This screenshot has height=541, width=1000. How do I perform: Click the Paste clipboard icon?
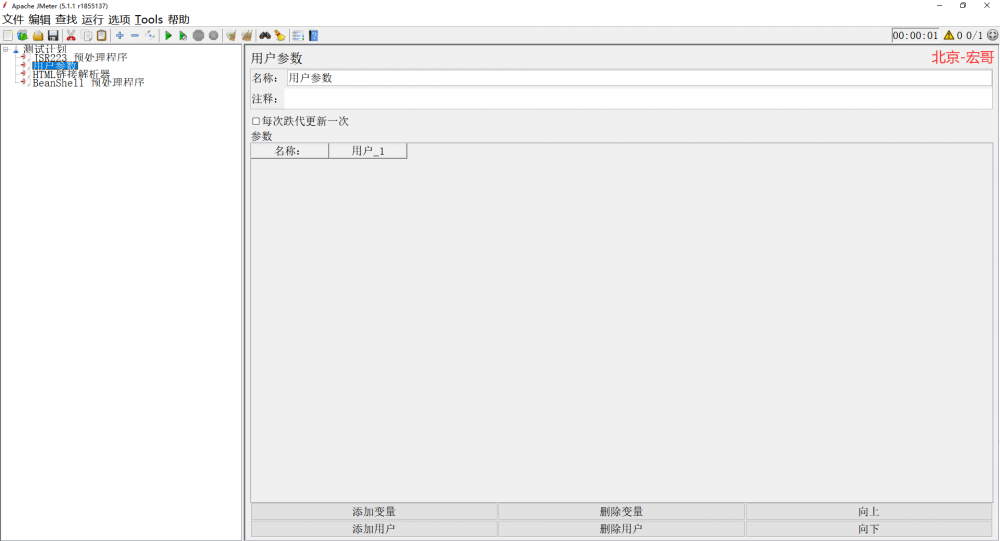pos(101,36)
